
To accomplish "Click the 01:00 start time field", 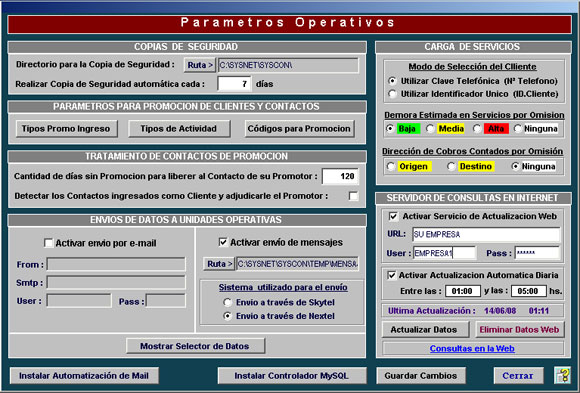I will pyautogui.click(x=463, y=291).
